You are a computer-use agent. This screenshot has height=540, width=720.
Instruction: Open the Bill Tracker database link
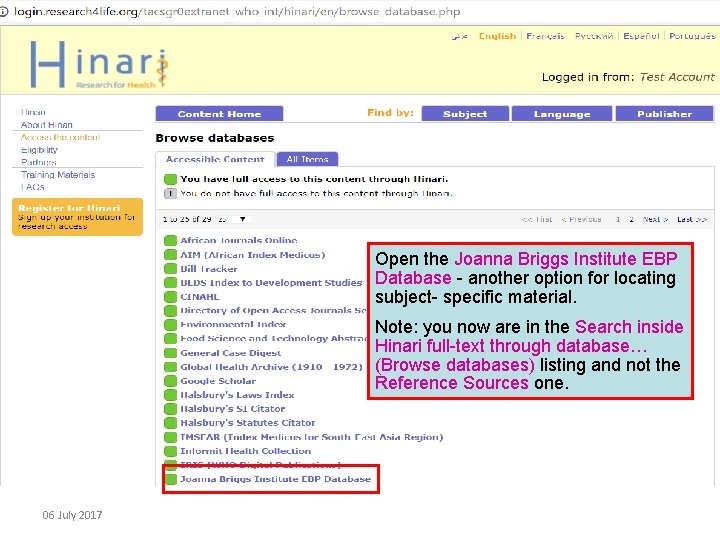(209, 269)
